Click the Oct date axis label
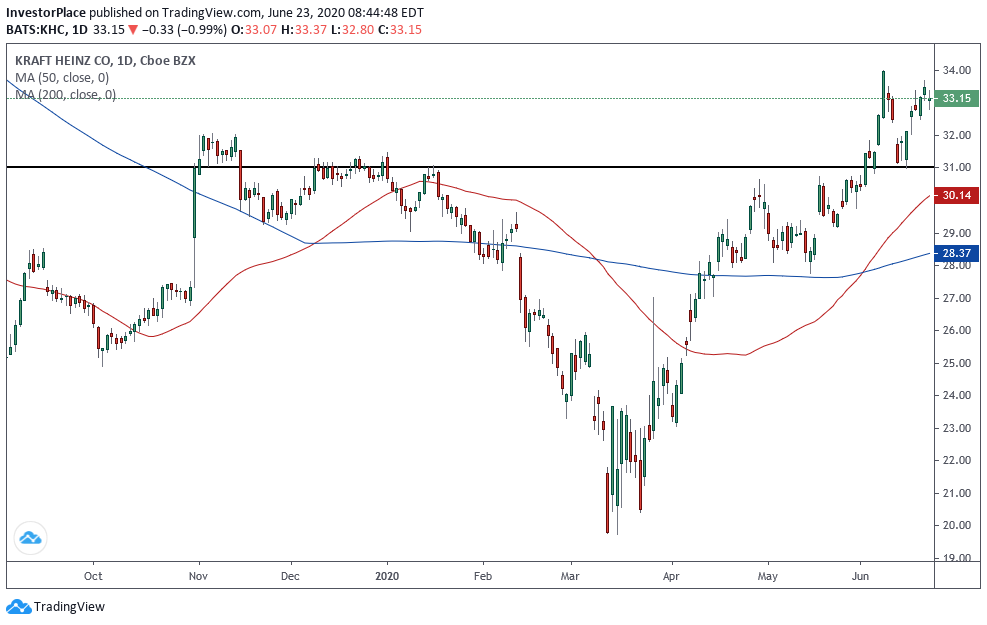987x625 pixels. (93, 576)
